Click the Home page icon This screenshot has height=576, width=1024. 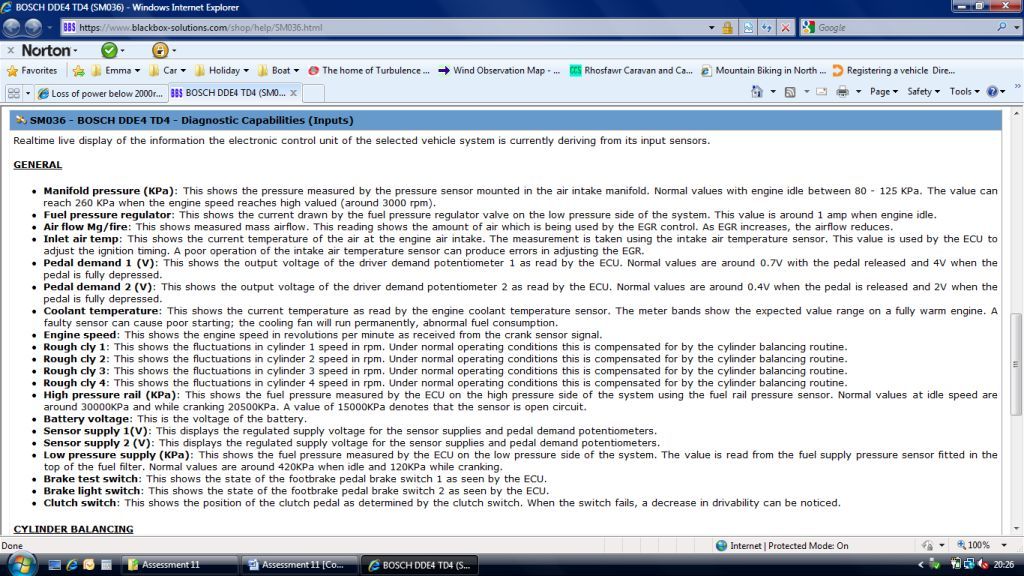[756, 92]
